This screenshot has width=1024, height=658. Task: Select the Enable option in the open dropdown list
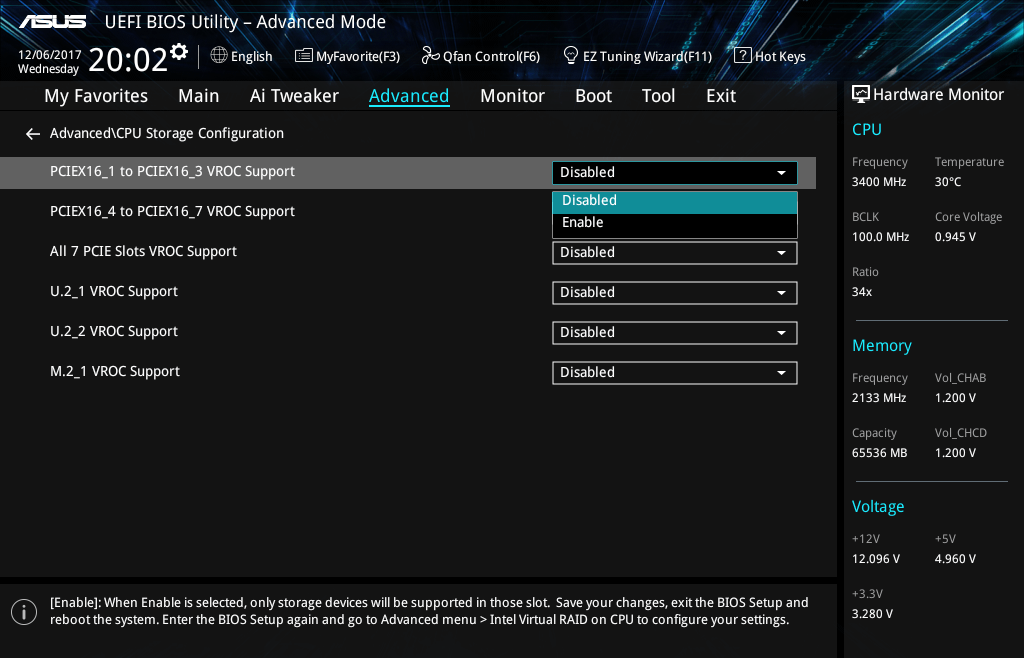[583, 223]
